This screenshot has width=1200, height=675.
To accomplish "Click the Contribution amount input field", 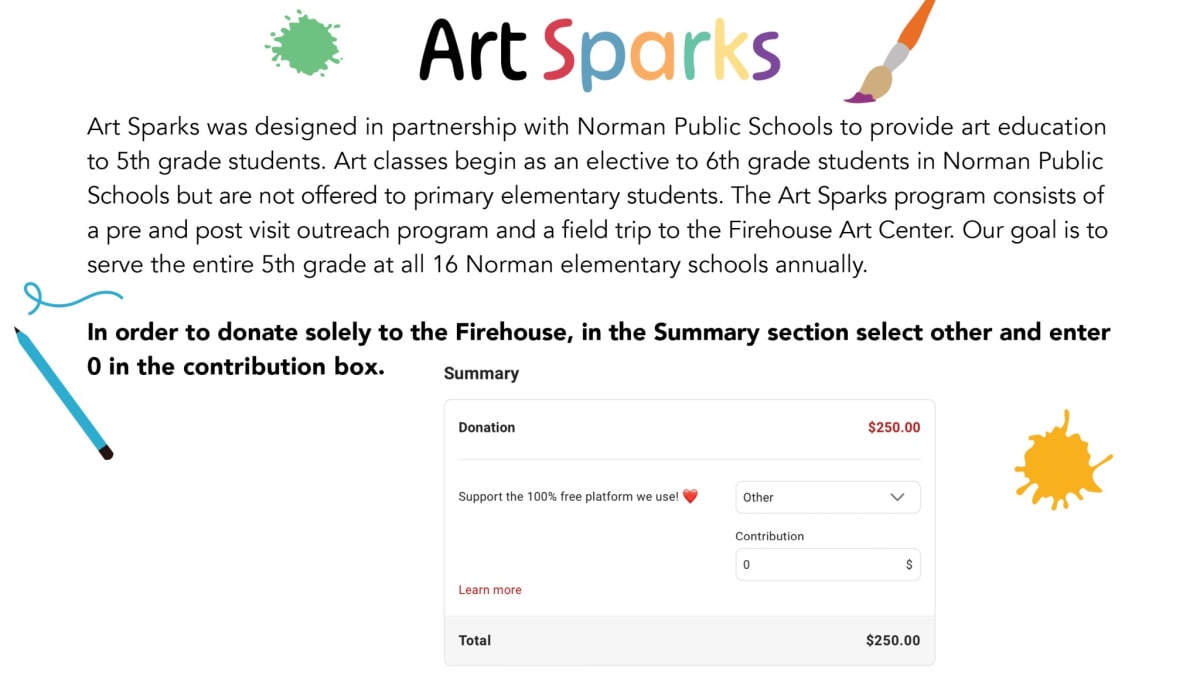I will coord(815,564).
